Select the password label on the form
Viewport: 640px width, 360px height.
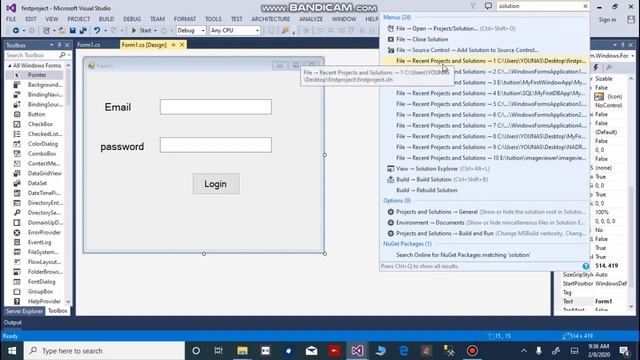click(x=122, y=147)
